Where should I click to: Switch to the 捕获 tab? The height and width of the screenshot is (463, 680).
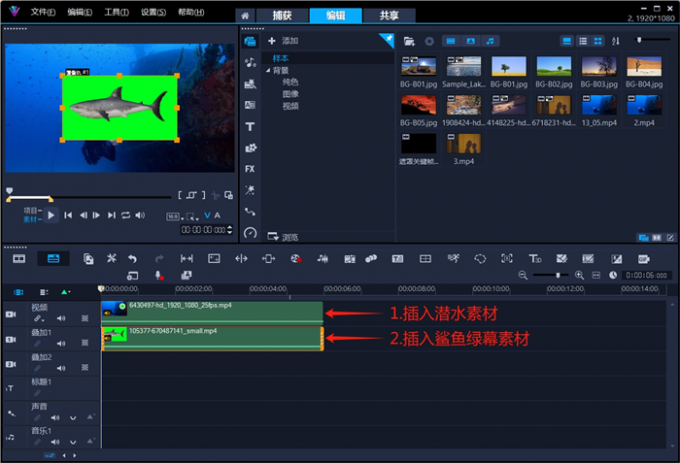pos(282,16)
